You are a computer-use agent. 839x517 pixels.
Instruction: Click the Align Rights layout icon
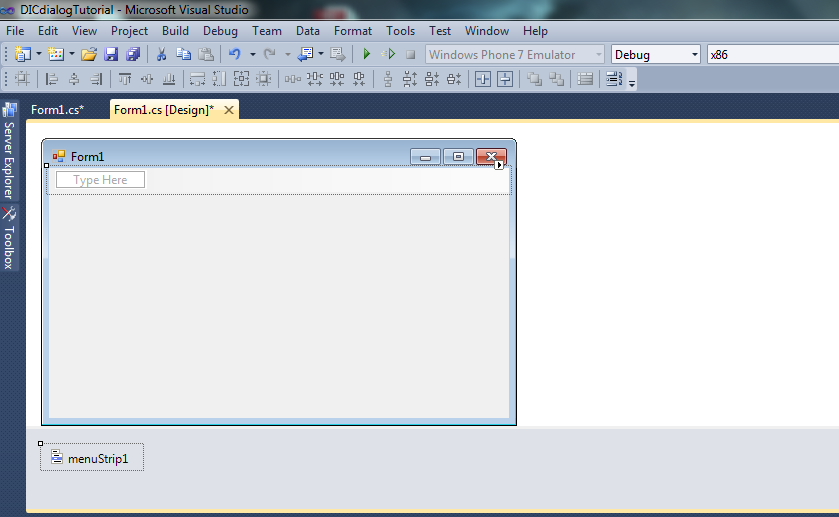pyautogui.click(x=96, y=79)
